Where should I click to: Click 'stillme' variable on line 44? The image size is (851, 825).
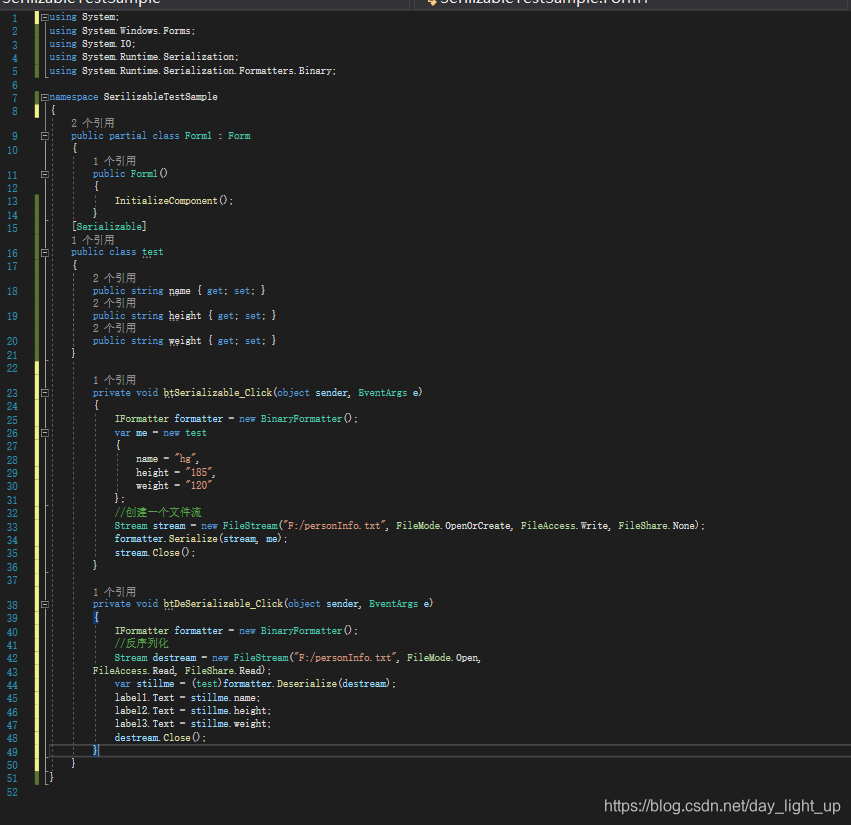click(x=155, y=684)
